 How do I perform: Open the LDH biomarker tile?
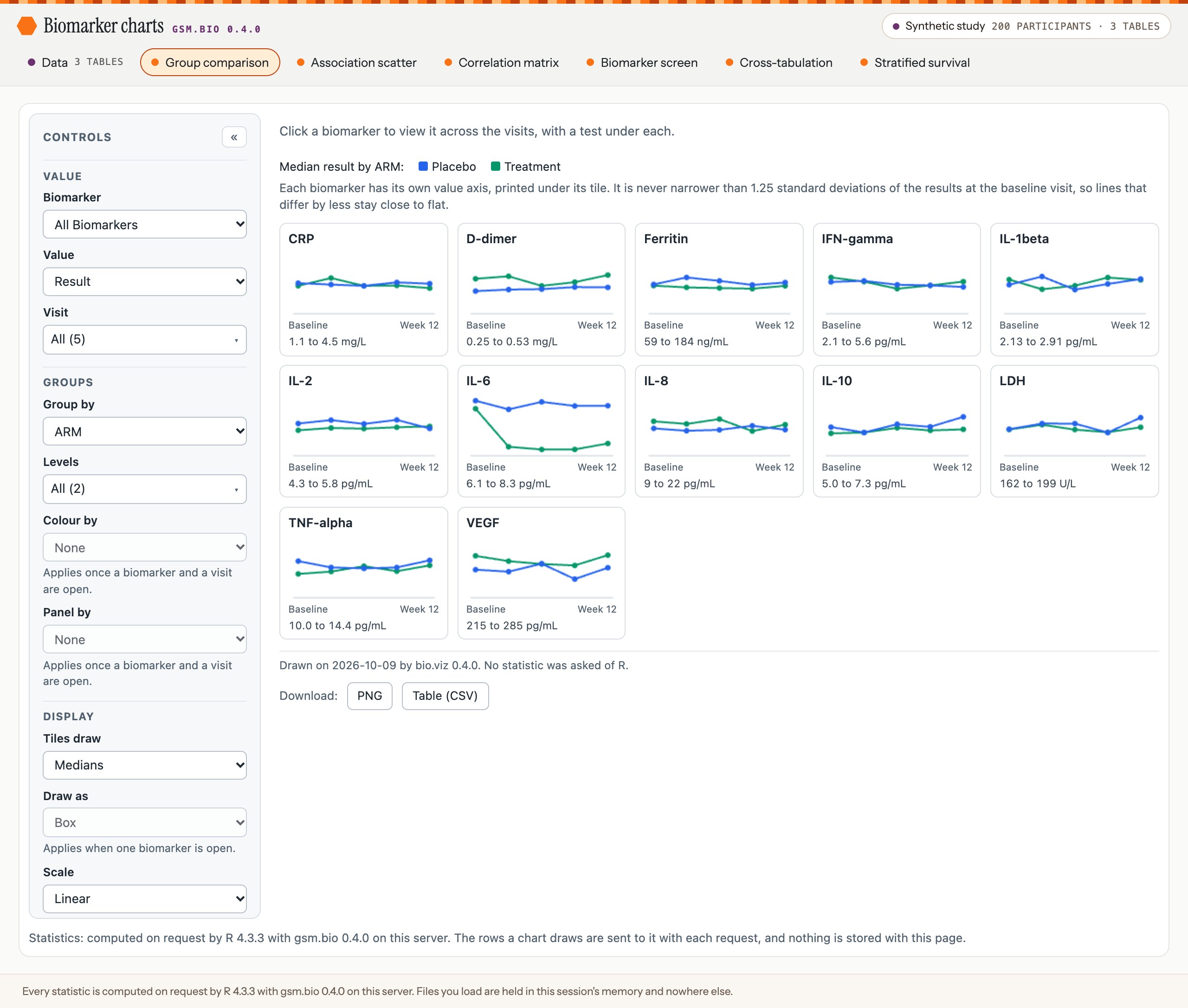pyautogui.click(x=1075, y=432)
